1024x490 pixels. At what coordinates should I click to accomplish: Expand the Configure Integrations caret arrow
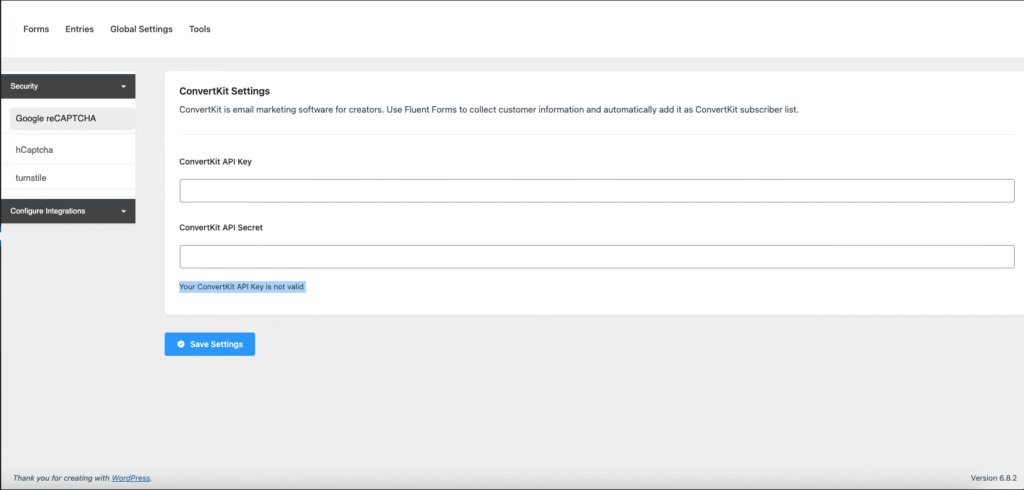point(123,212)
